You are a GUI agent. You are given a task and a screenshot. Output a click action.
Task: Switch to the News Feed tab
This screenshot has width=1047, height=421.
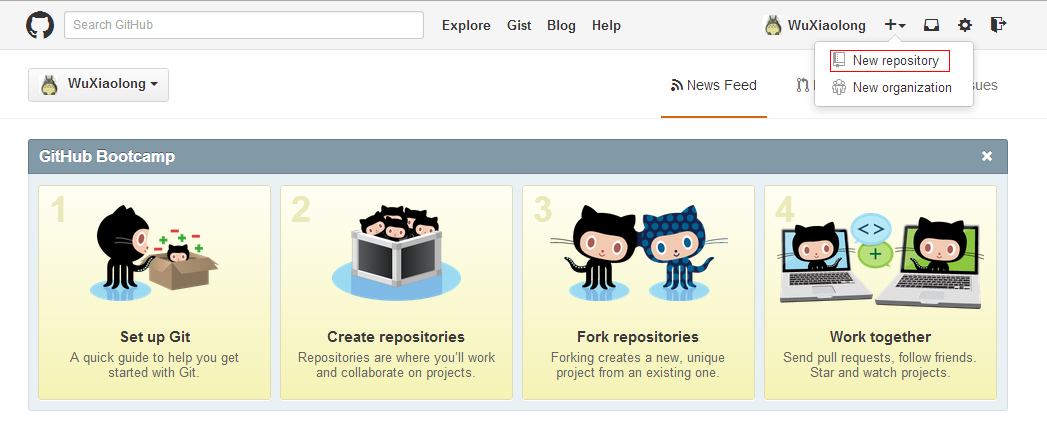click(x=714, y=85)
